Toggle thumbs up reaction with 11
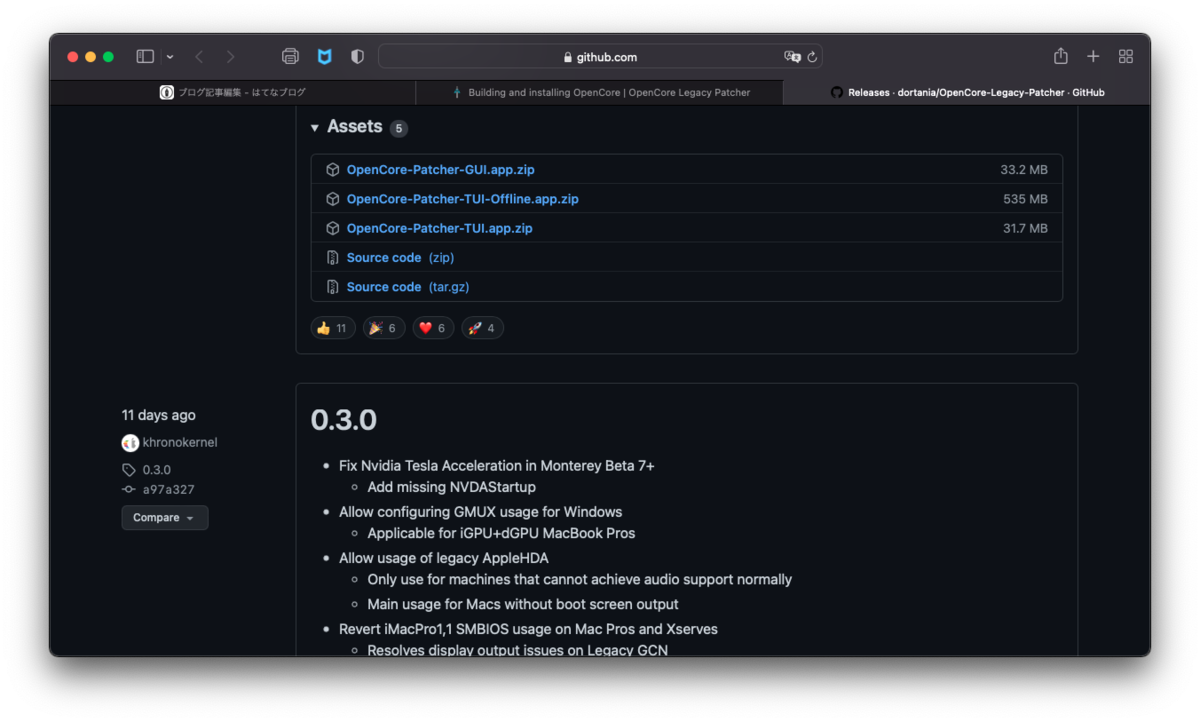Screen dimensions: 1200x722 tap(333, 328)
